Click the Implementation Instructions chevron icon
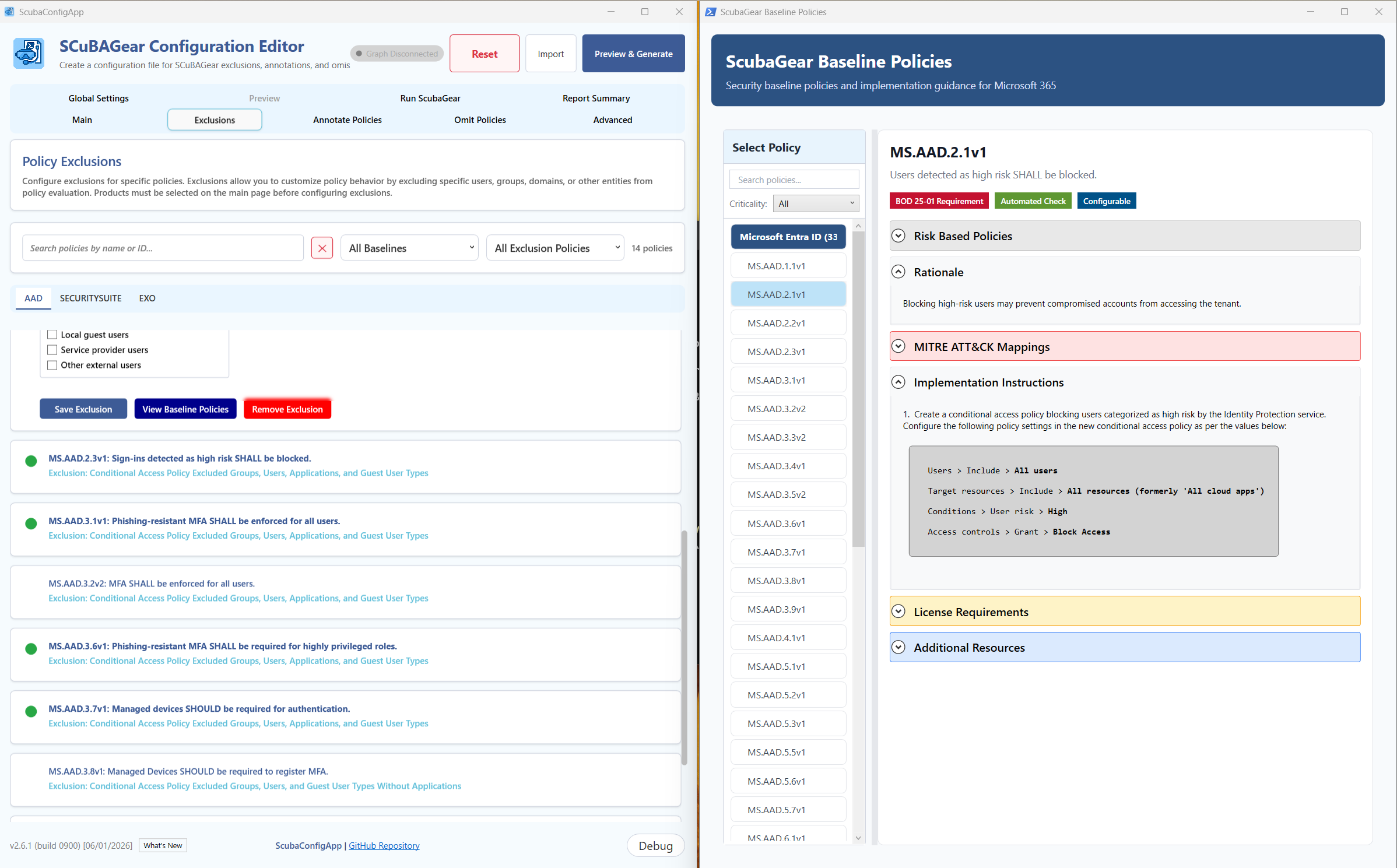 coord(898,382)
